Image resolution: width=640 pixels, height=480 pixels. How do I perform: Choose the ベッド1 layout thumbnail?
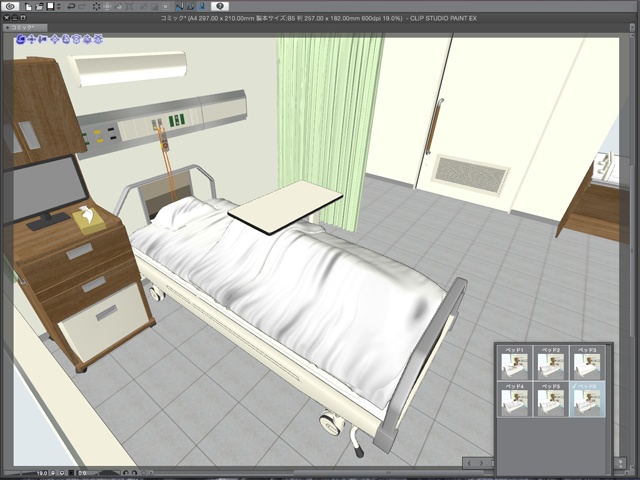(514, 363)
